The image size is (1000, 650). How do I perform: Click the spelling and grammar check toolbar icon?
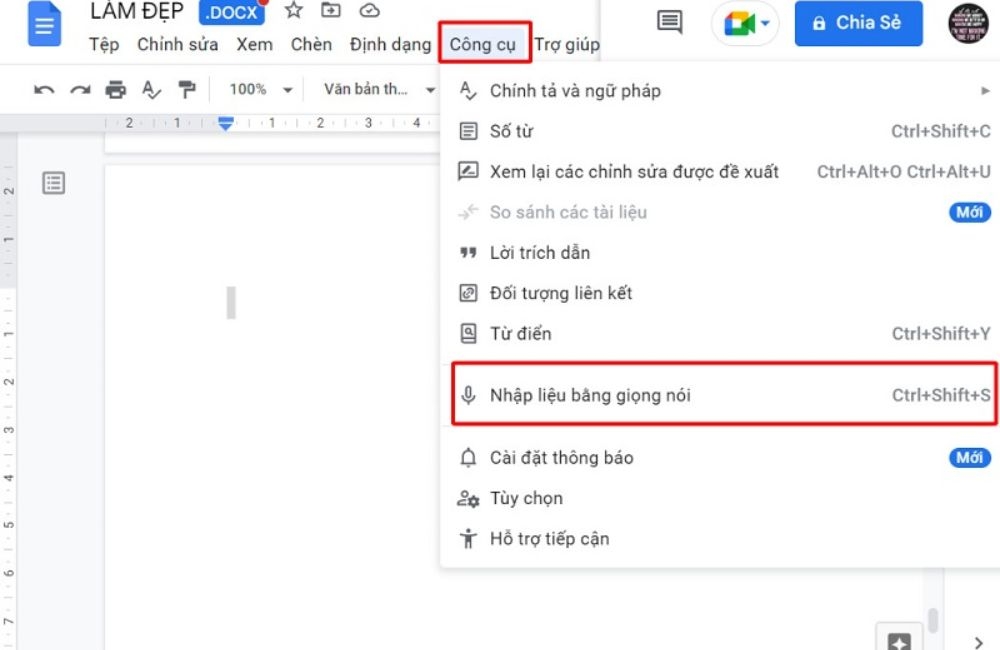[x=150, y=89]
